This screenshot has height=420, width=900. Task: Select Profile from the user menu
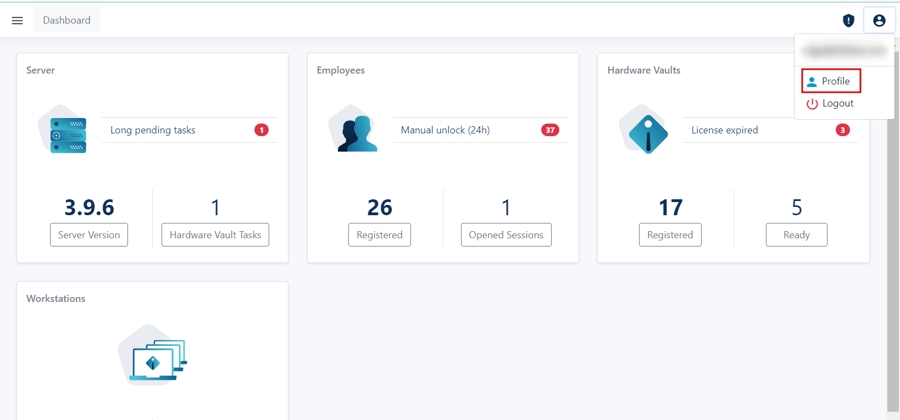(x=830, y=81)
